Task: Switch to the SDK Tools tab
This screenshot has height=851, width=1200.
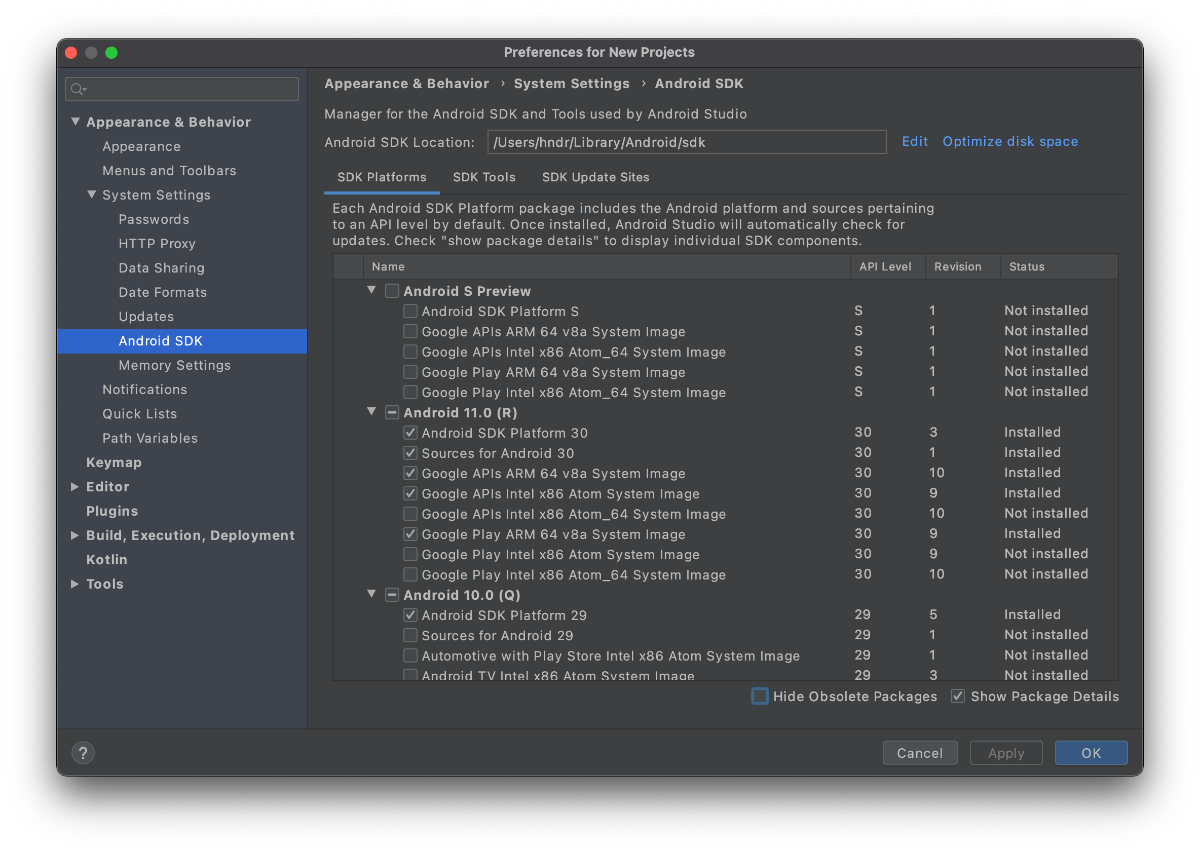Action: coord(484,177)
